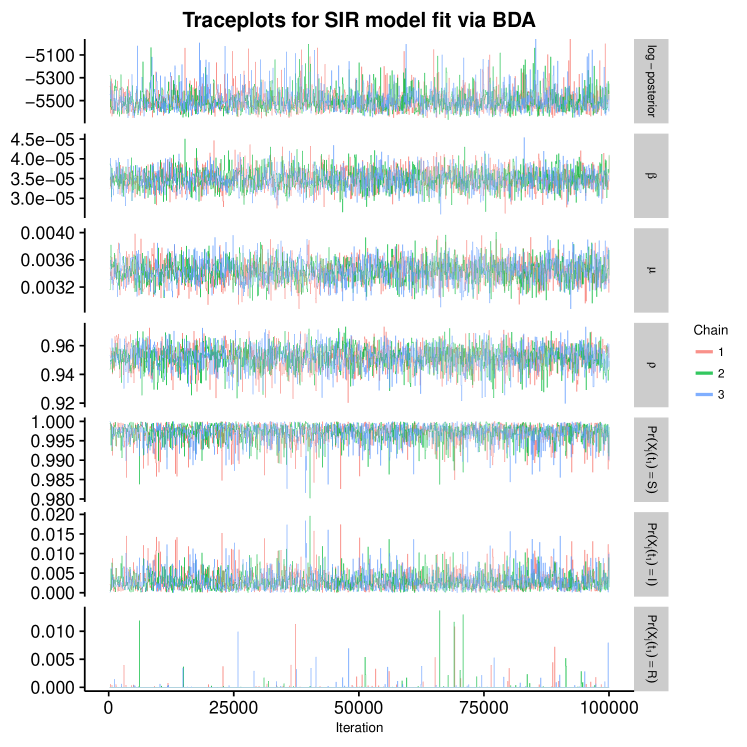Click the y-axis tick "0.990" in Pr(X=S) panel

53,461
